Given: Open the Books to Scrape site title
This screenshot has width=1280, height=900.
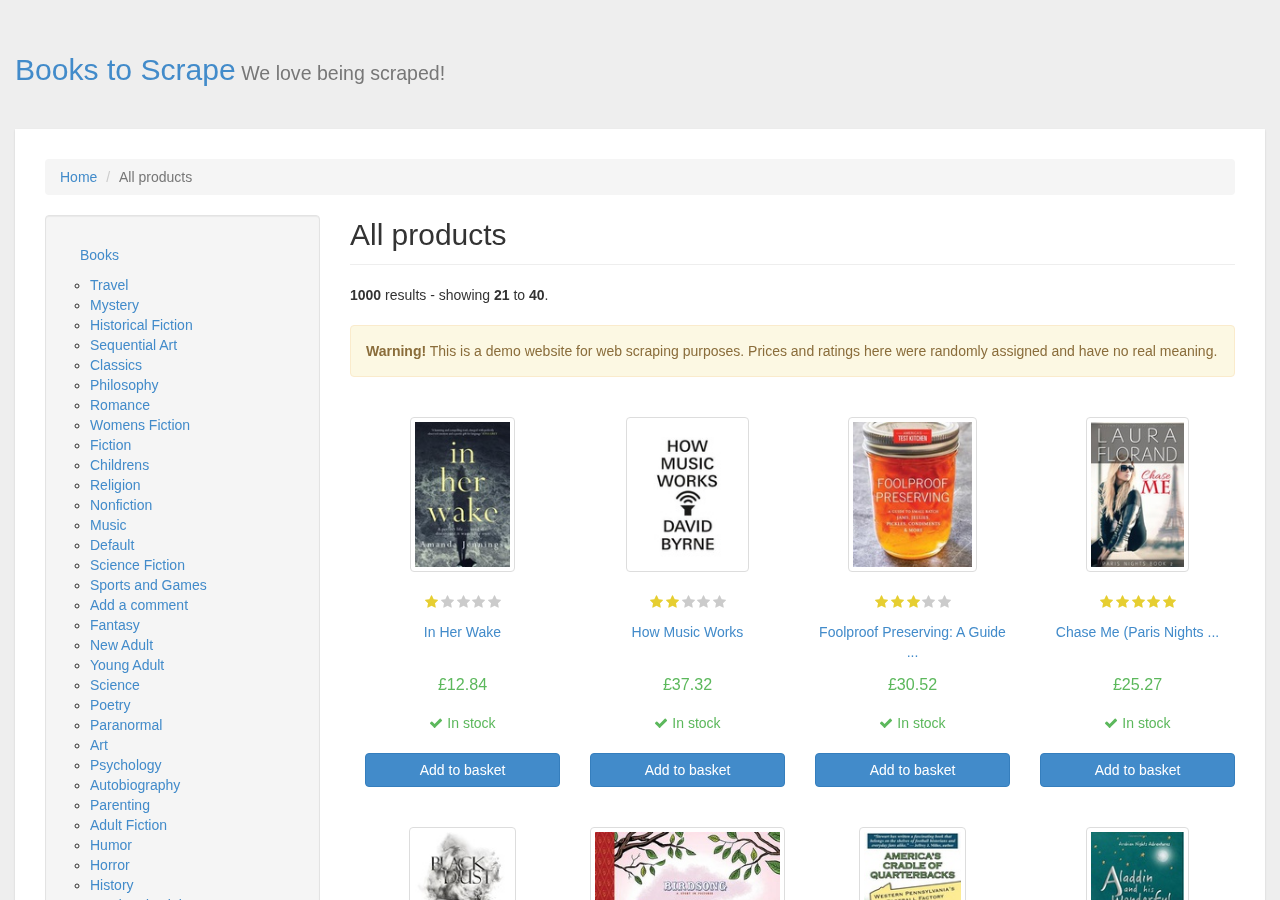Looking at the screenshot, I should pyautogui.click(x=125, y=70).
